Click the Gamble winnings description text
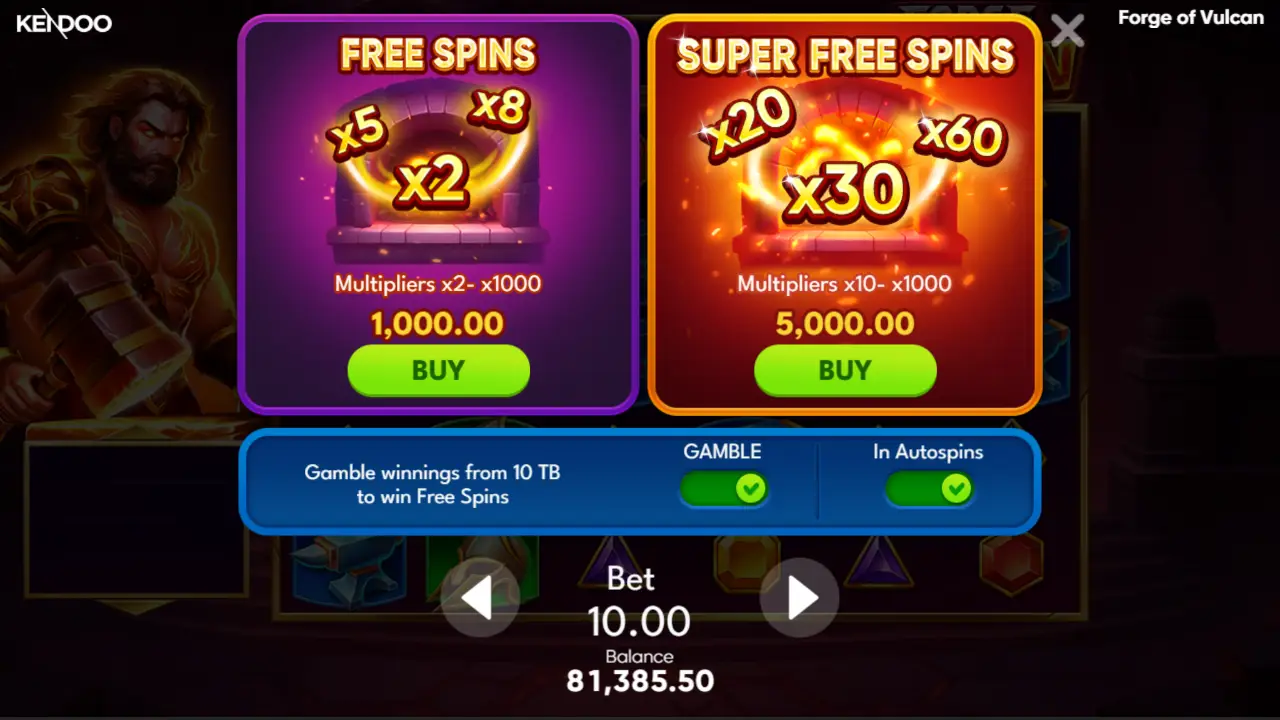The width and height of the screenshot is (1280, 720). pos(432,484)
